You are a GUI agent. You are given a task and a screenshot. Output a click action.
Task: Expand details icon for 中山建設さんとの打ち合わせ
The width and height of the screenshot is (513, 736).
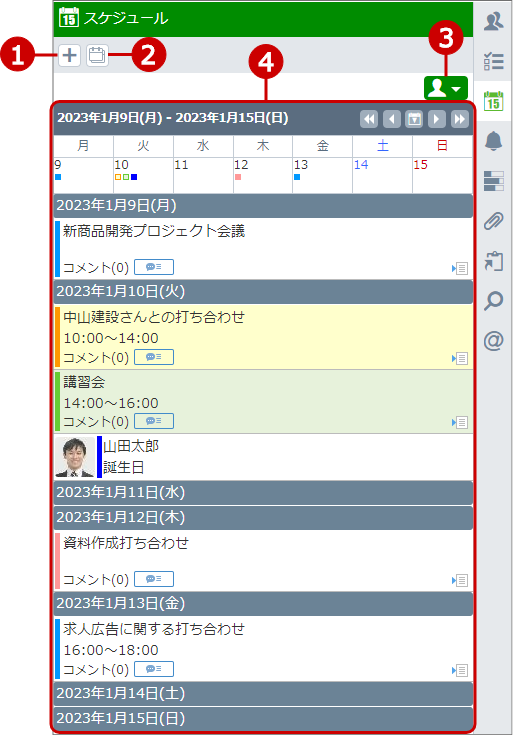tap(460, 359)
